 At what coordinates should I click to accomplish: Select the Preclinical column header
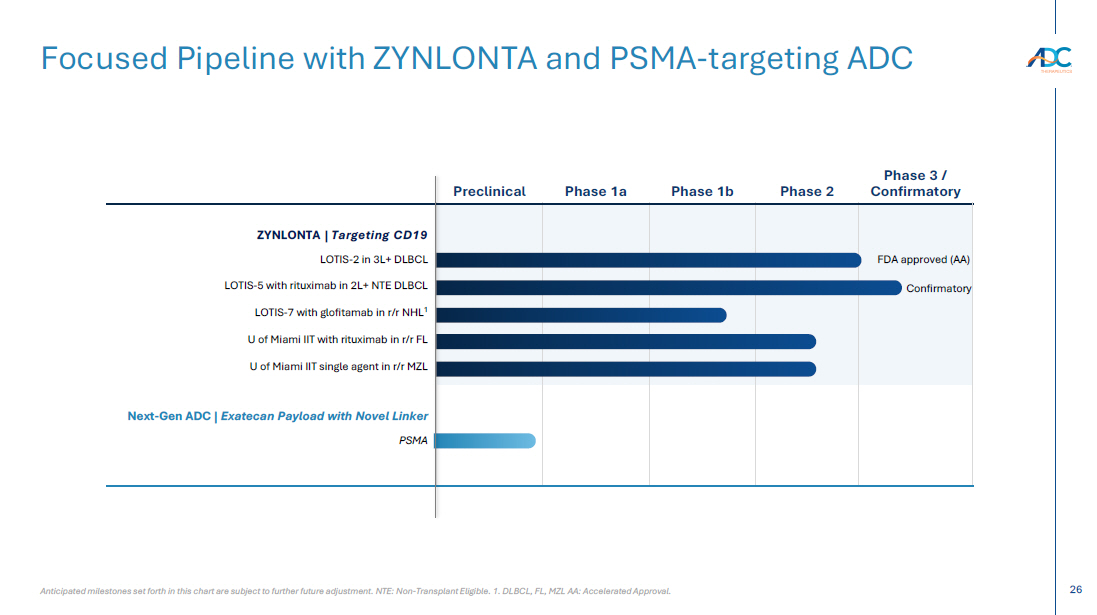tap(489, 191)
